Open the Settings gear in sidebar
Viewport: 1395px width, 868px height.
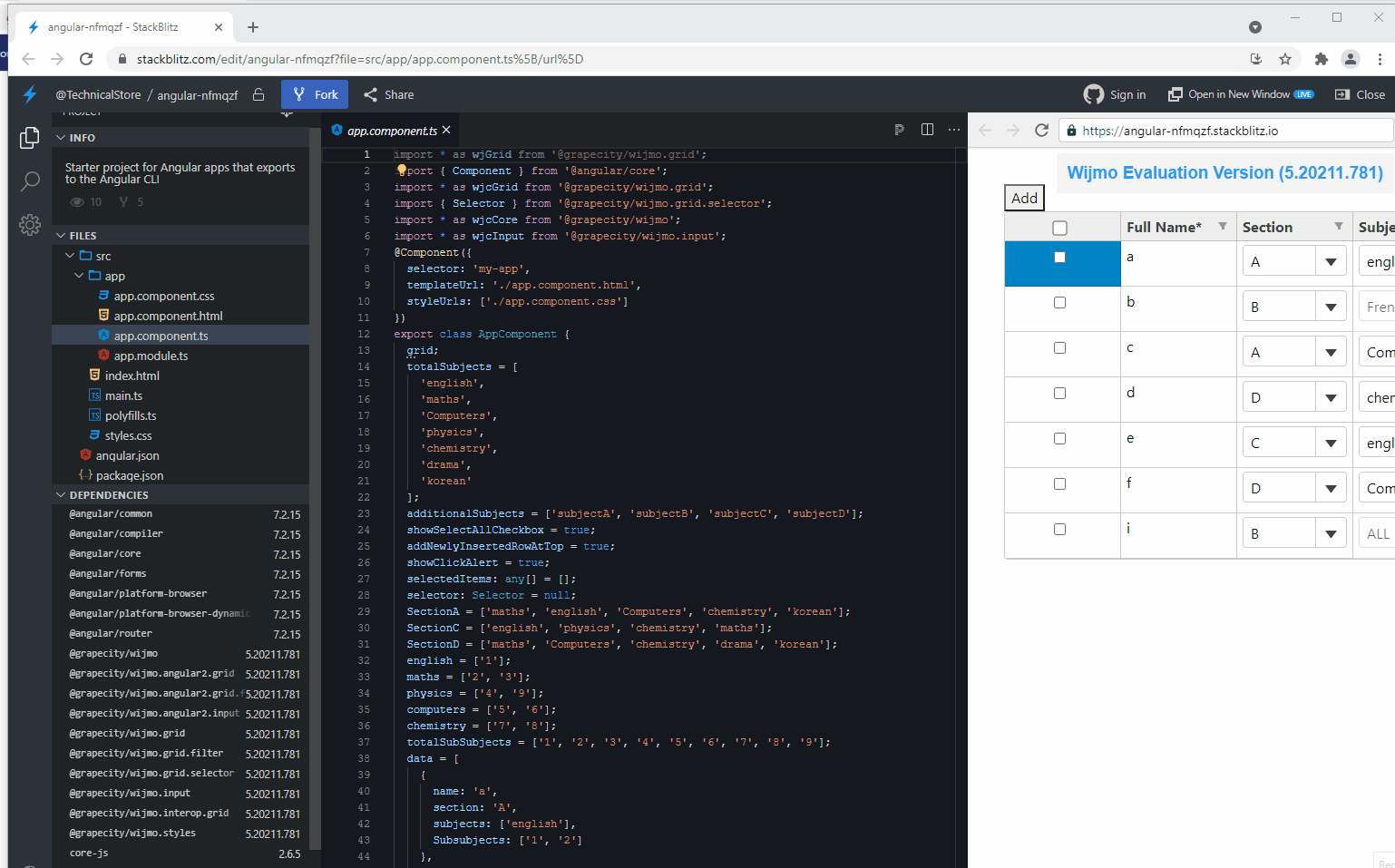coord(30,225)
